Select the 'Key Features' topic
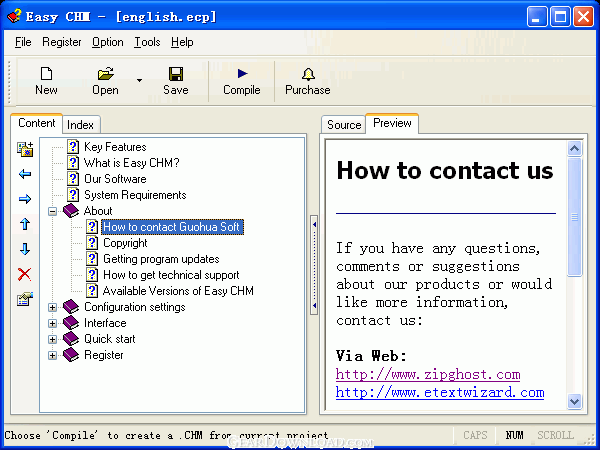The height and width of the screenshot is (450, 600). tap(115, 147)
